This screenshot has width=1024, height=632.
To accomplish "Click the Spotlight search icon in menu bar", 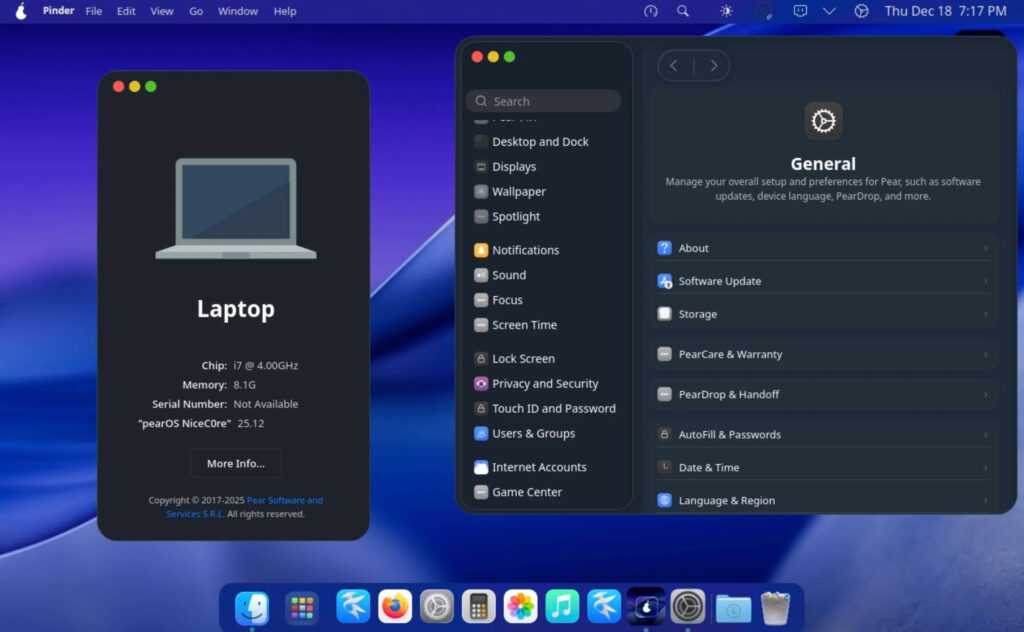I will [x=683, y=11].
